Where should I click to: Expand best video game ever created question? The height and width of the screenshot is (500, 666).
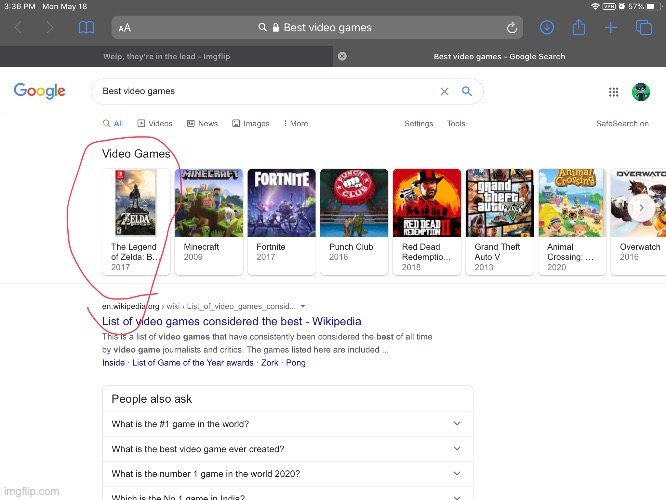[288, 449]
